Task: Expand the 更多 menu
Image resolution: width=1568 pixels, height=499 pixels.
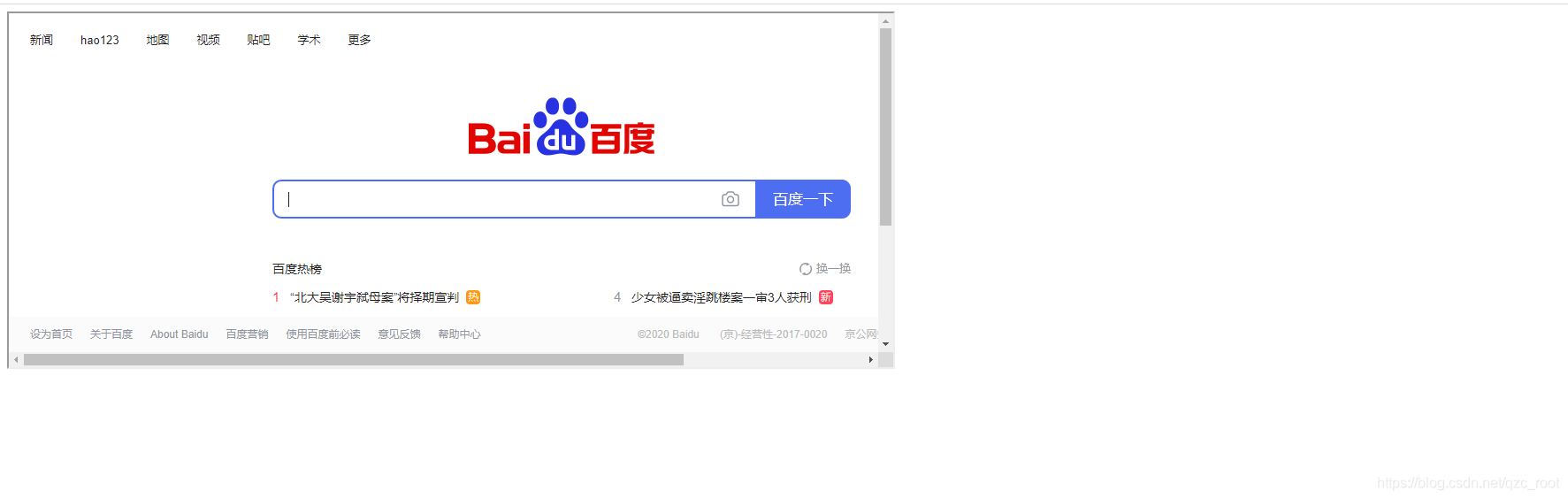Action: [x=359, y=40]
